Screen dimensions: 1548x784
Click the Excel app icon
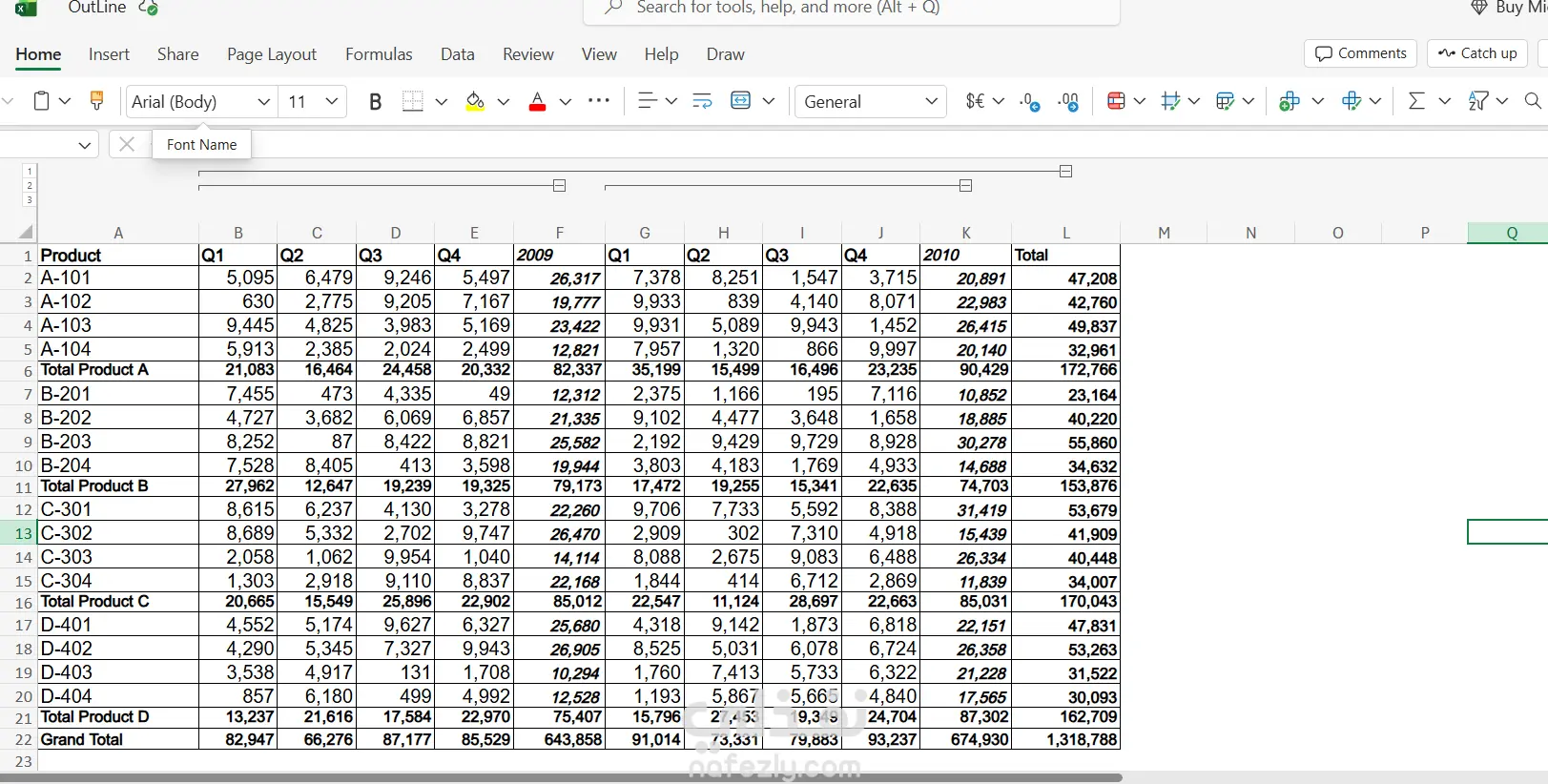pyautogui.click(x=26, y=9)
